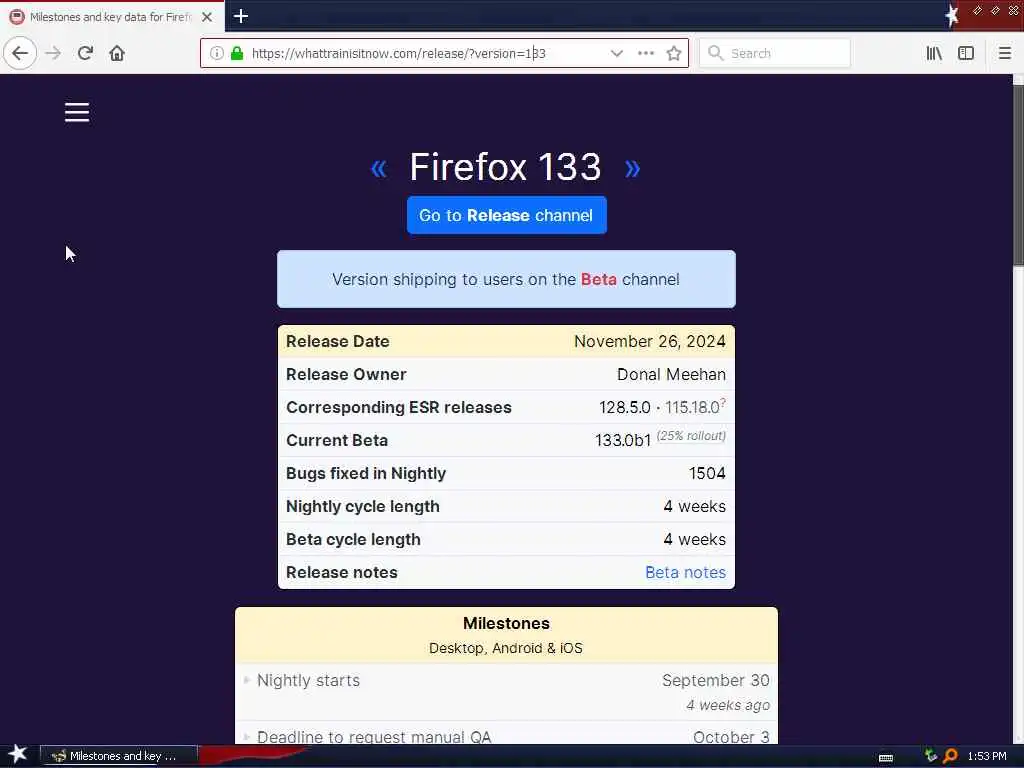Click the system tray magnifier icon
Screen dimensions: 1024x768
950,756
